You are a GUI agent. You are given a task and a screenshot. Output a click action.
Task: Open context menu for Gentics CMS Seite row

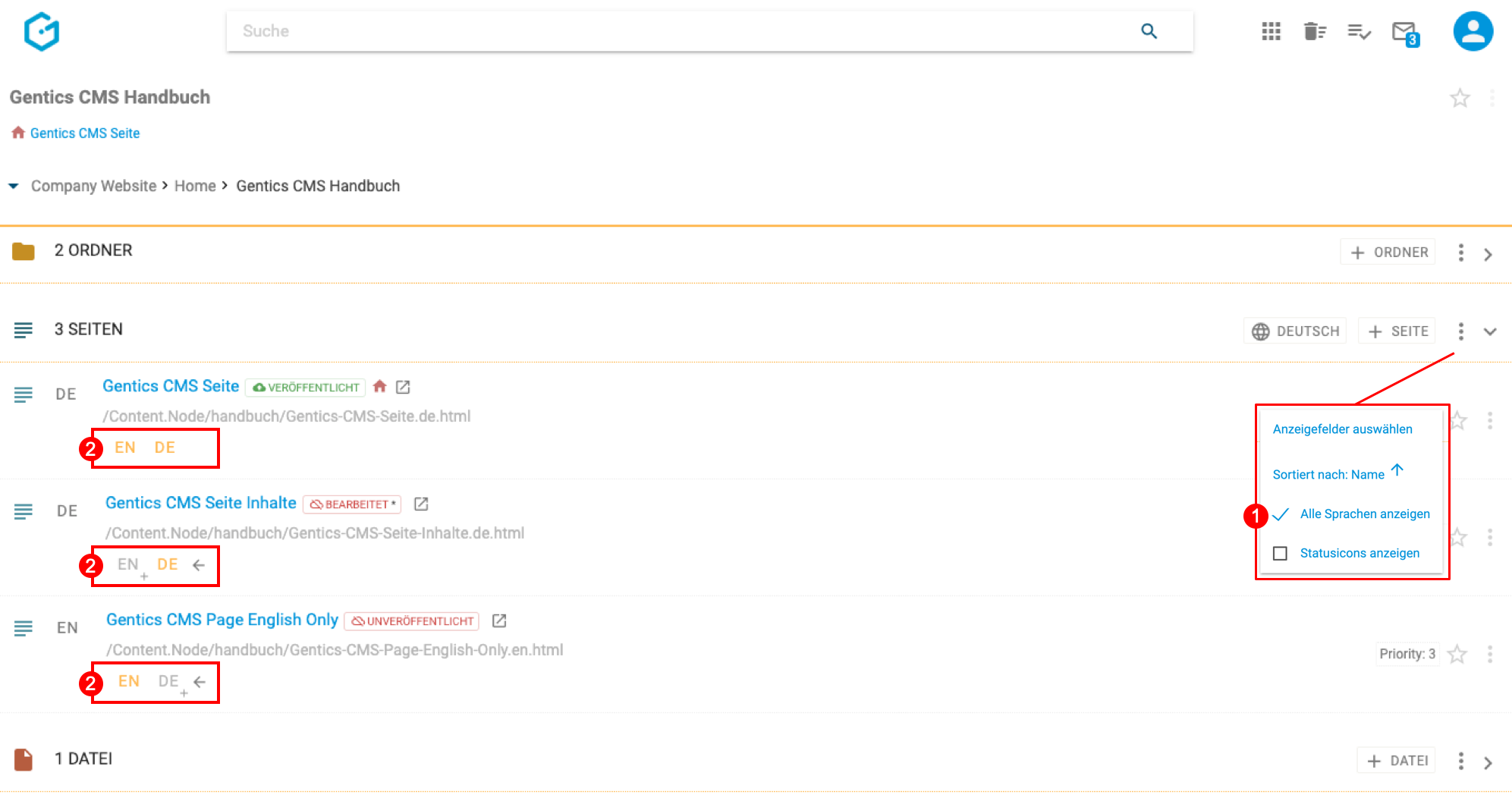1489,420
